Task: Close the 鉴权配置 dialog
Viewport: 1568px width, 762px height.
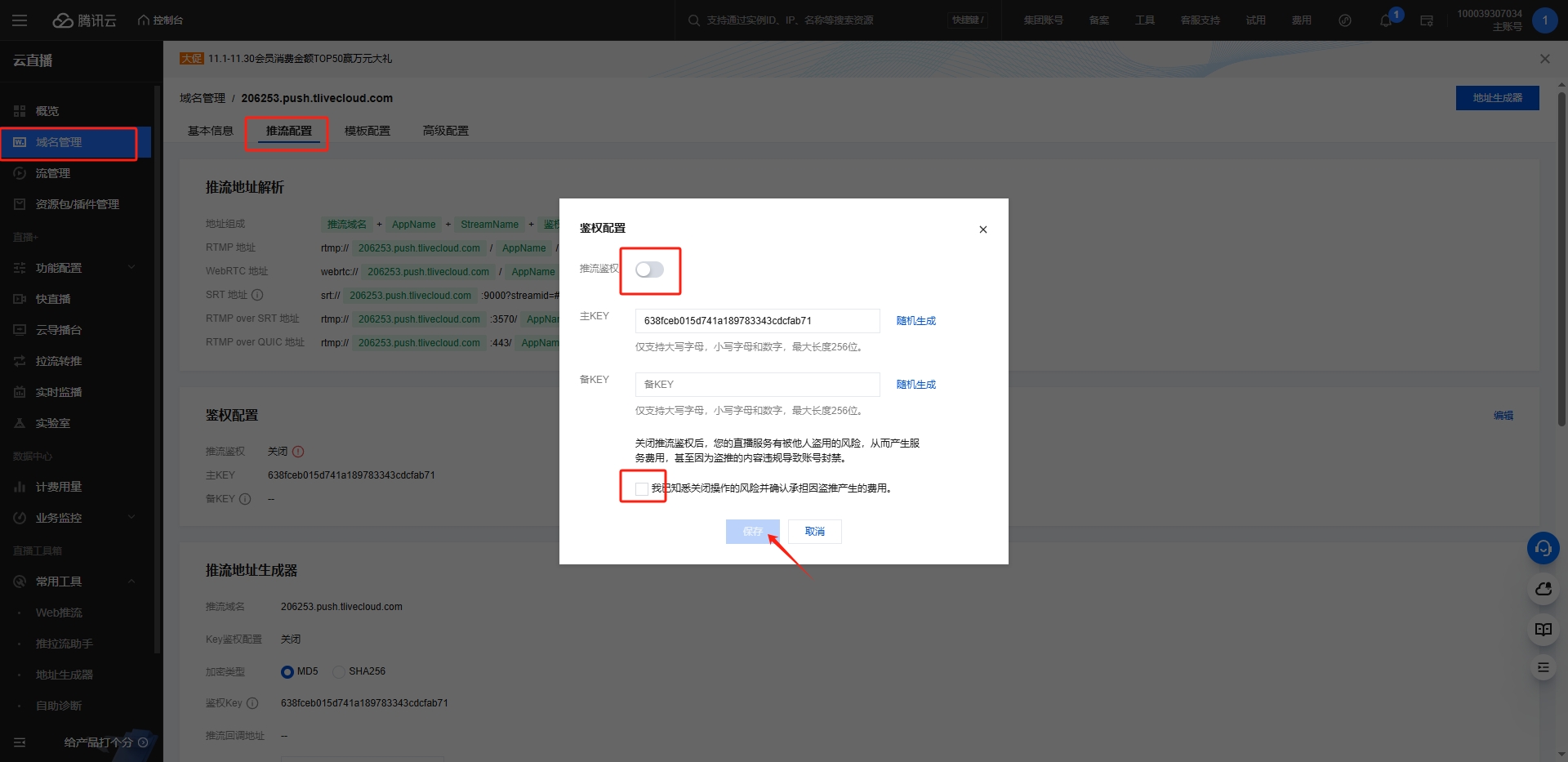Action: click(982, 229)
